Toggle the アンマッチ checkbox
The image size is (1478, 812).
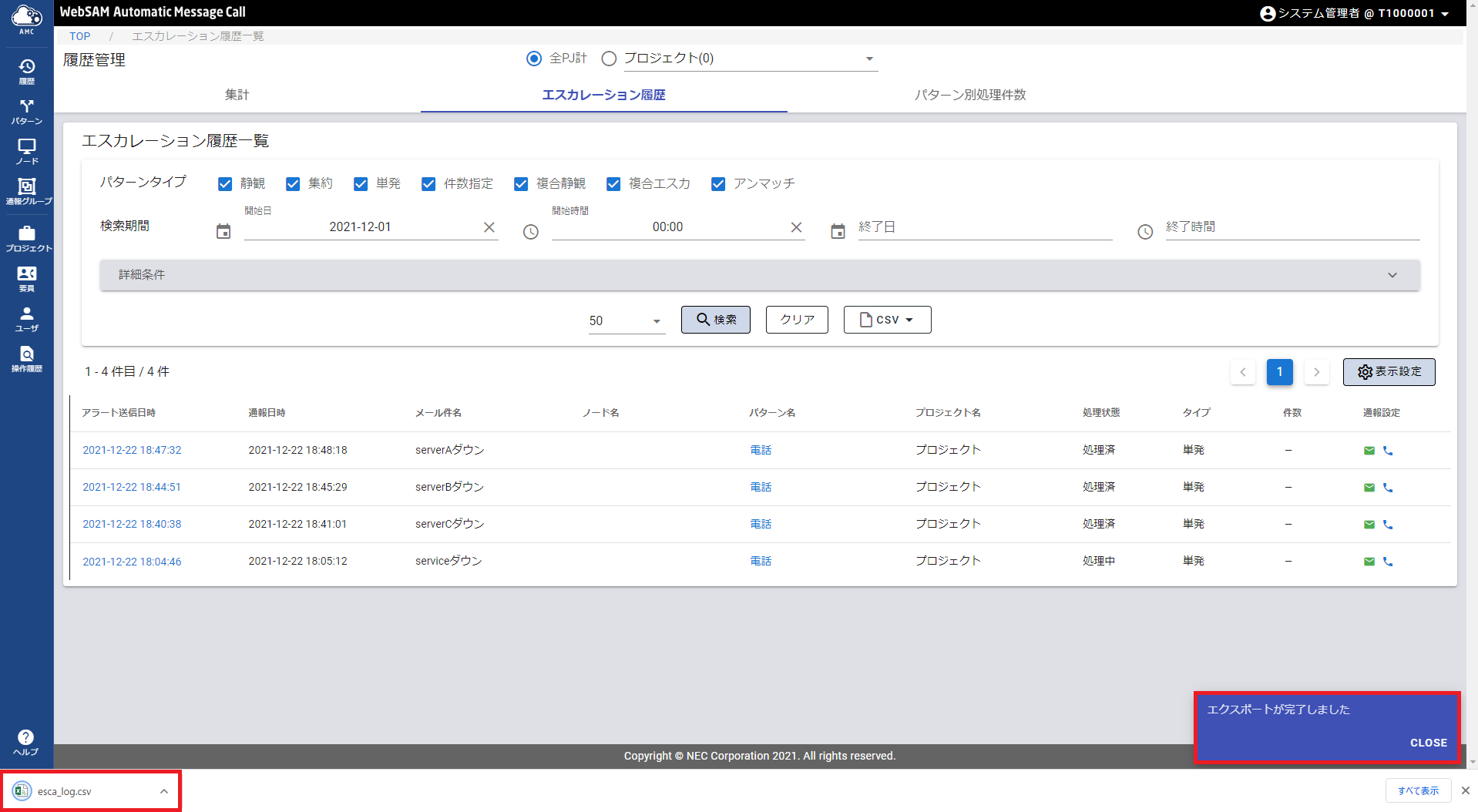[x=718, y=184]
